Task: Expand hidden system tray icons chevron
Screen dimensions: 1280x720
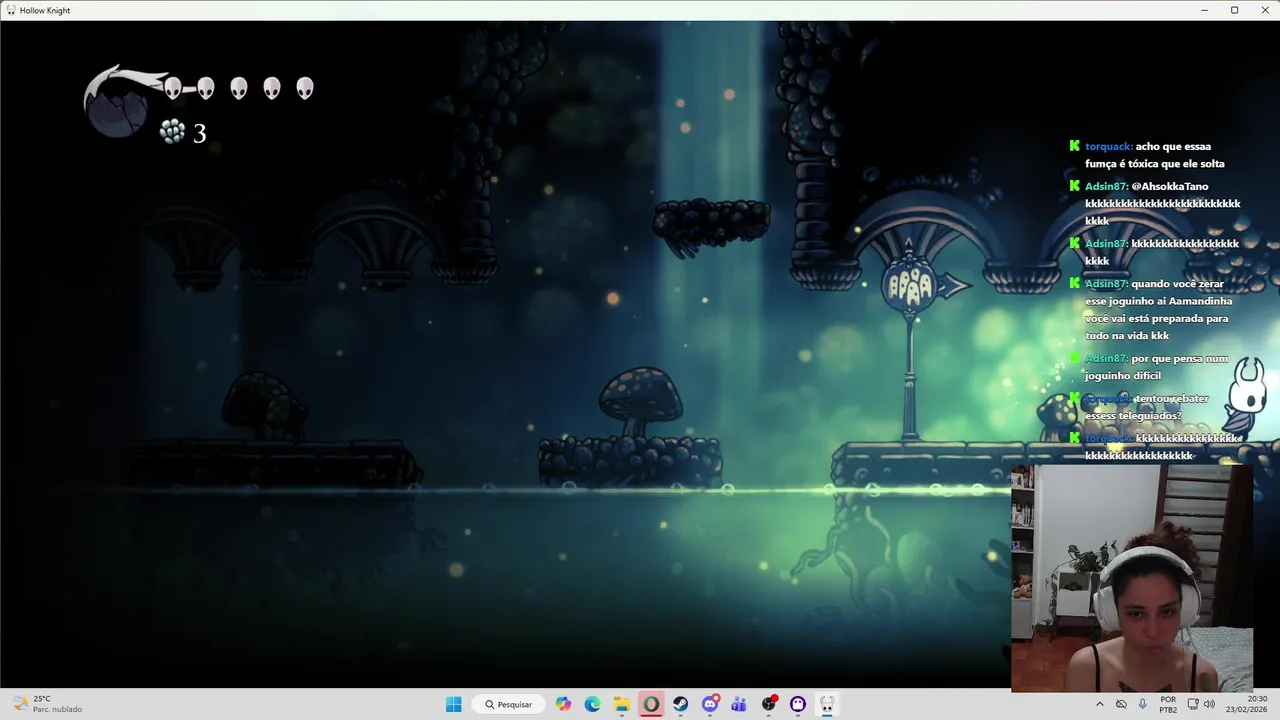Action: pyautogui.click(x=1100, y=704)
